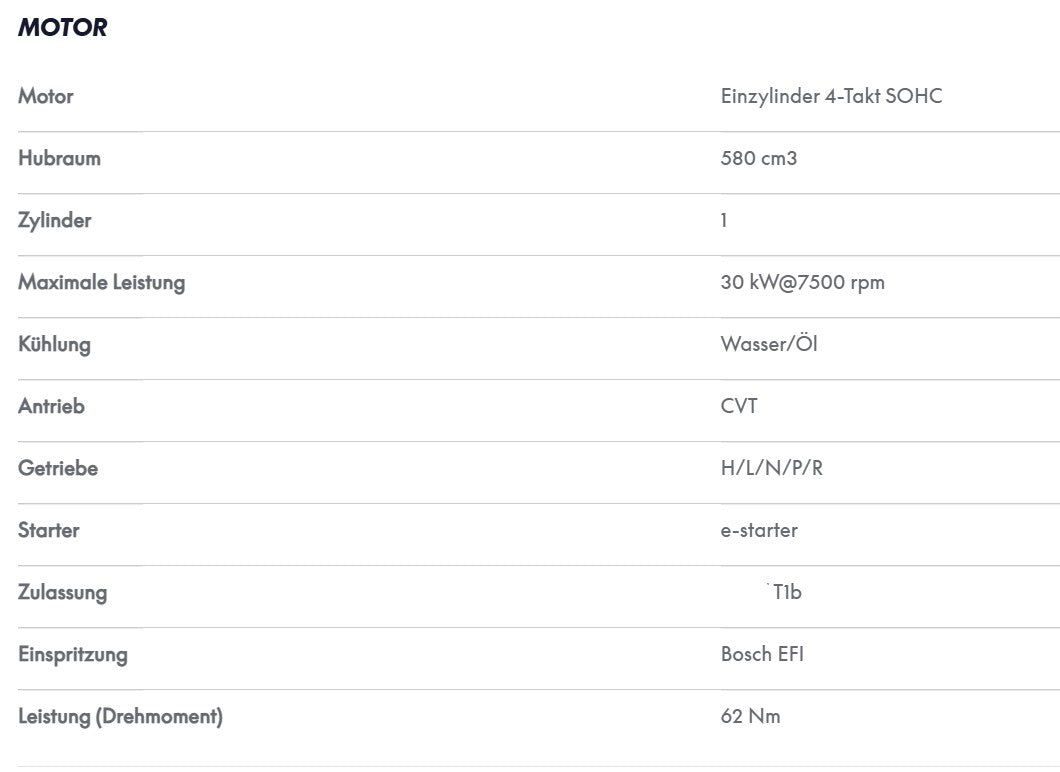Select the Antrieb row label
The height and width of the screenshot is (772, 1060).
coord(51,406)
